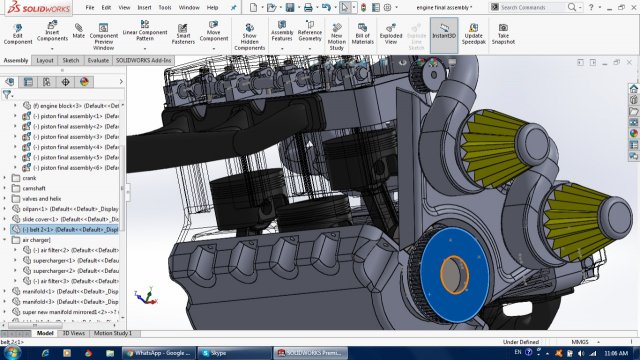Open DimXpertManager crosshair tab
640x360 pixels.
[65, 82]
